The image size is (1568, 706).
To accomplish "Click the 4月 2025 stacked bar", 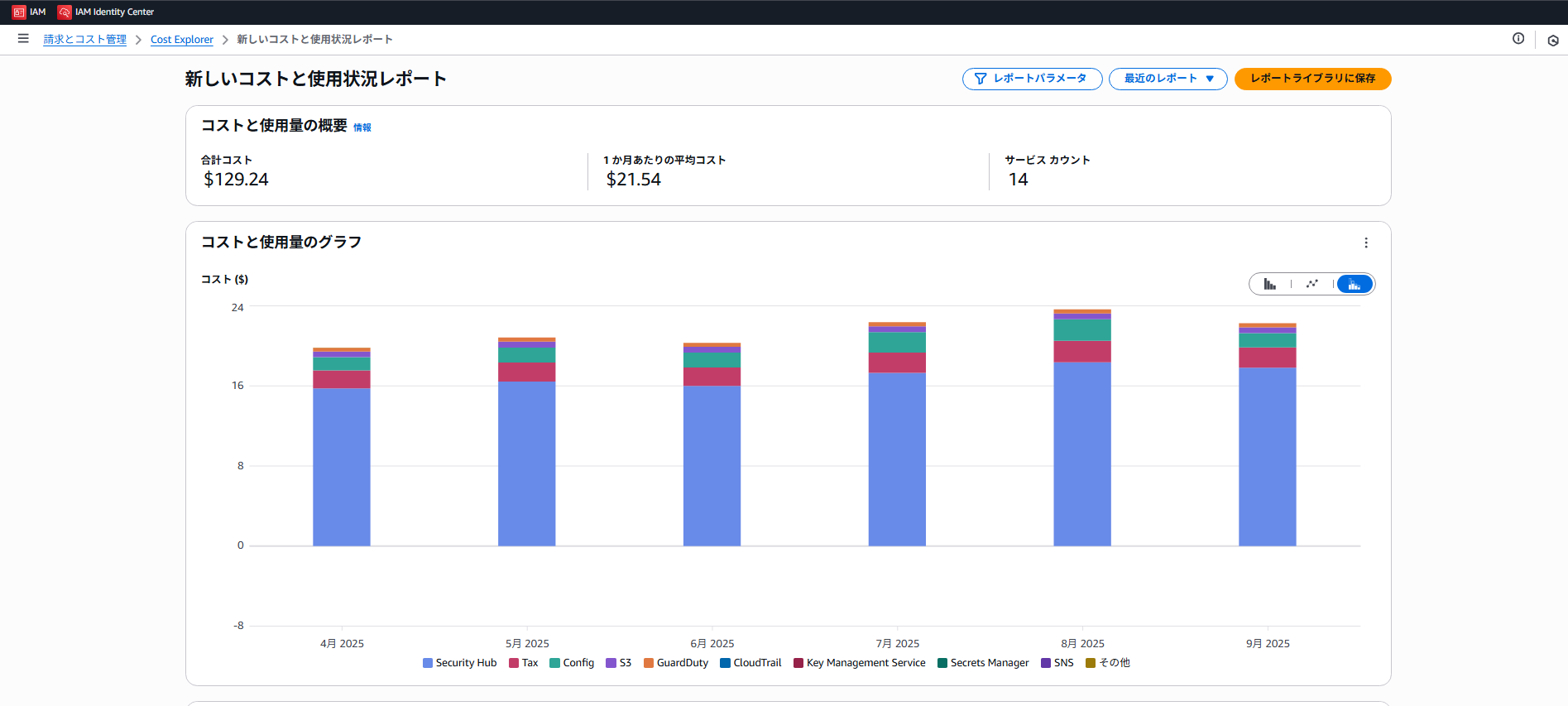I will click(342, 447).
